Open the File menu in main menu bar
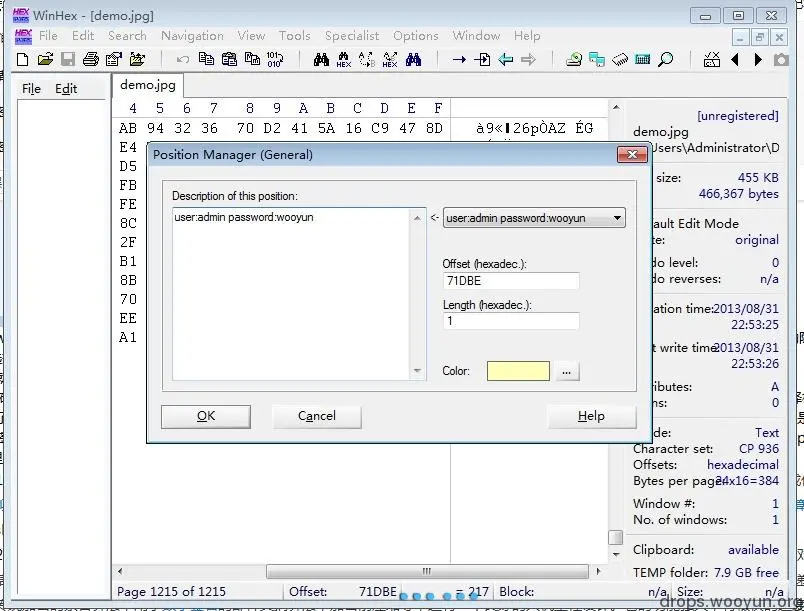This screenshot has width=804, height=611. click(x=48, y=35)
